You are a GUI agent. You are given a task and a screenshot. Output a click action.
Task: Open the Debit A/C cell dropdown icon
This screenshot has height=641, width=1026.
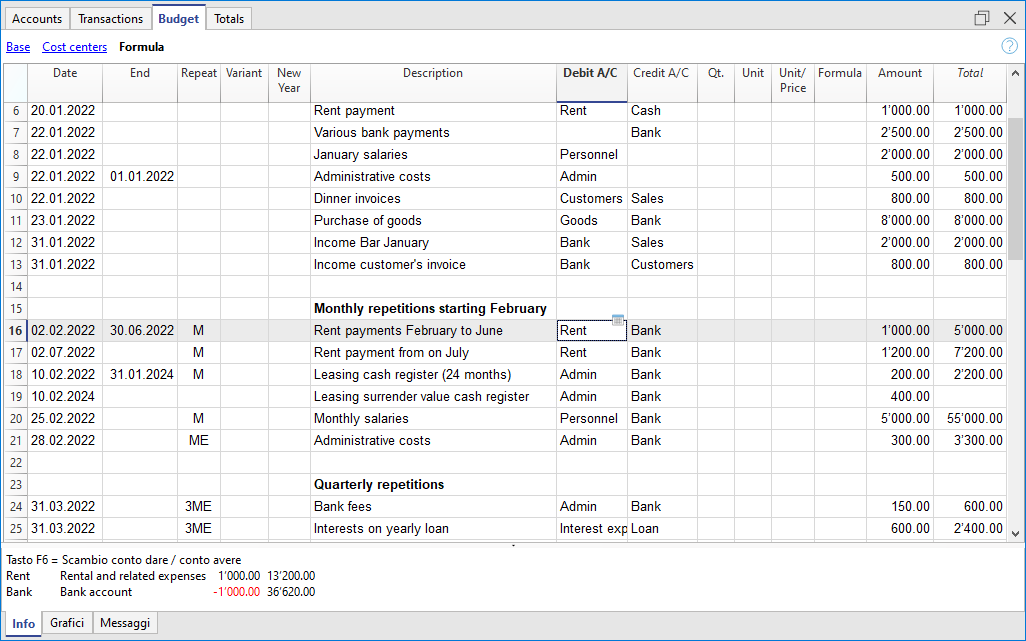[617, 321]
